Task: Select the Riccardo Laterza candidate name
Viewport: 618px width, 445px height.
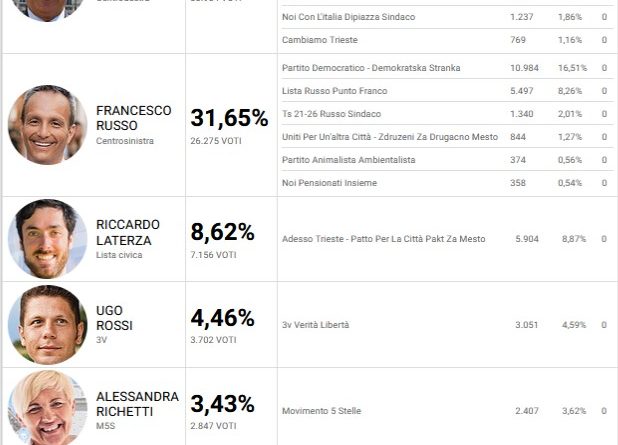Action: click(x=128, y=232)
